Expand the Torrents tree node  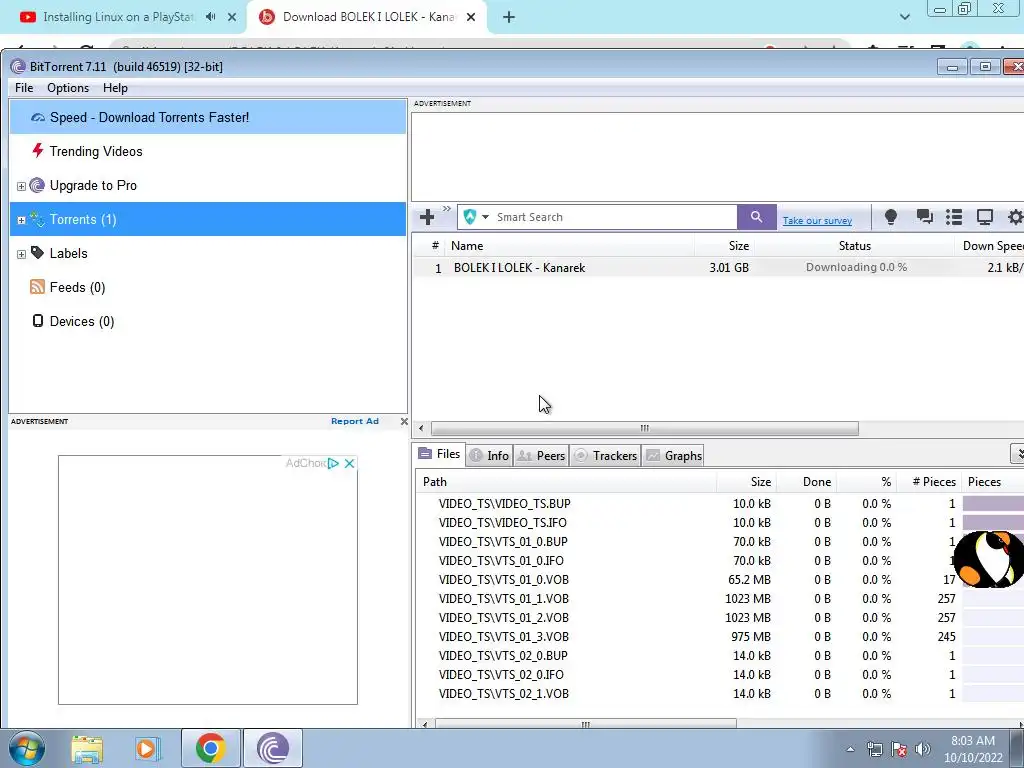[21, 220]
